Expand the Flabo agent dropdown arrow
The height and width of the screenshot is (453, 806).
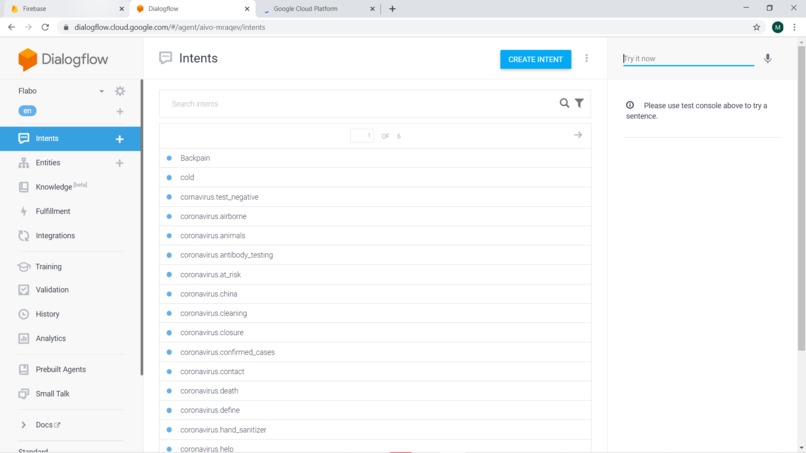click(x=101, y=91)
